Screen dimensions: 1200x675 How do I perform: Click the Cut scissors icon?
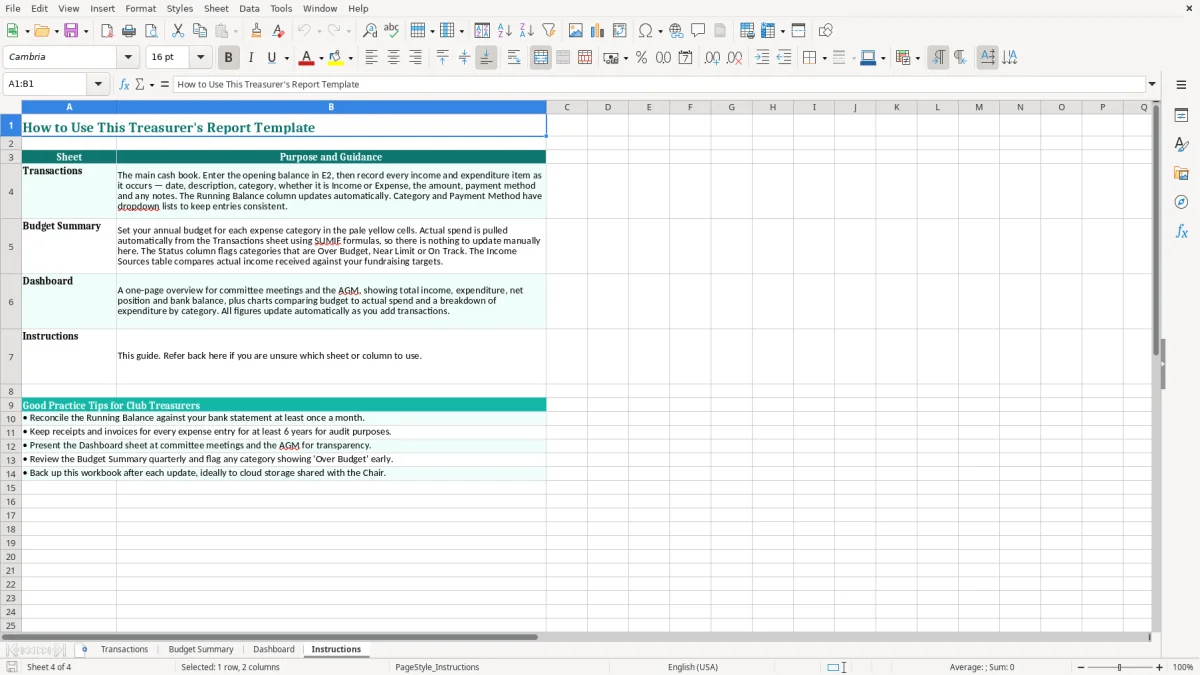tap(178, 31)
